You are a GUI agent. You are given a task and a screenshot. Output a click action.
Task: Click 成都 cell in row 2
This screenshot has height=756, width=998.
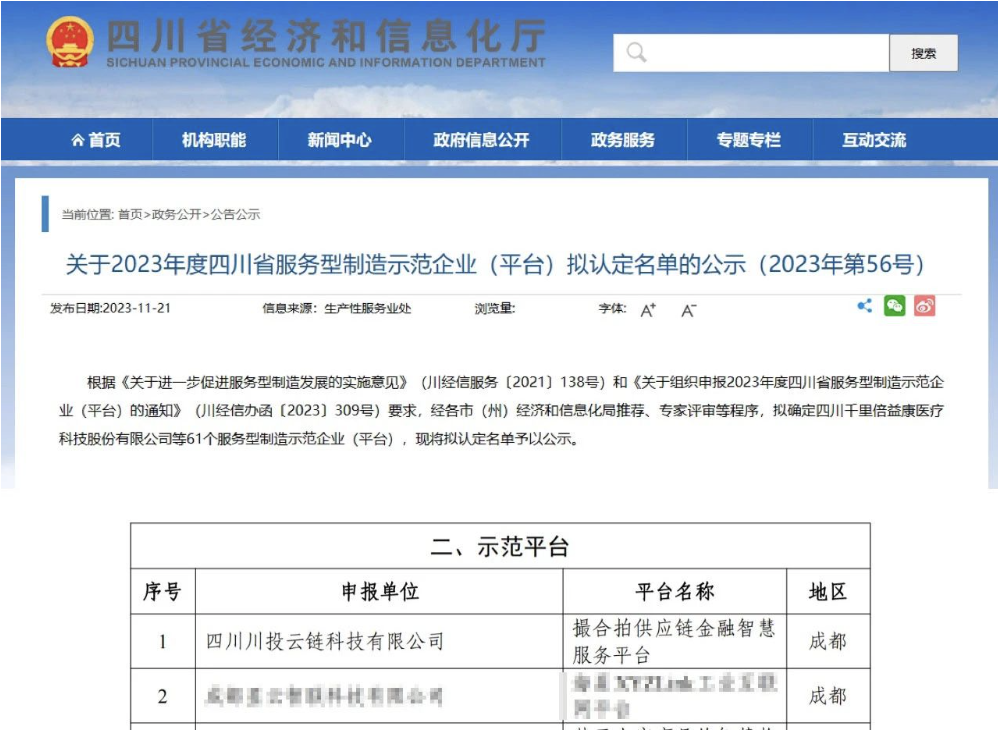pos(828,696)
